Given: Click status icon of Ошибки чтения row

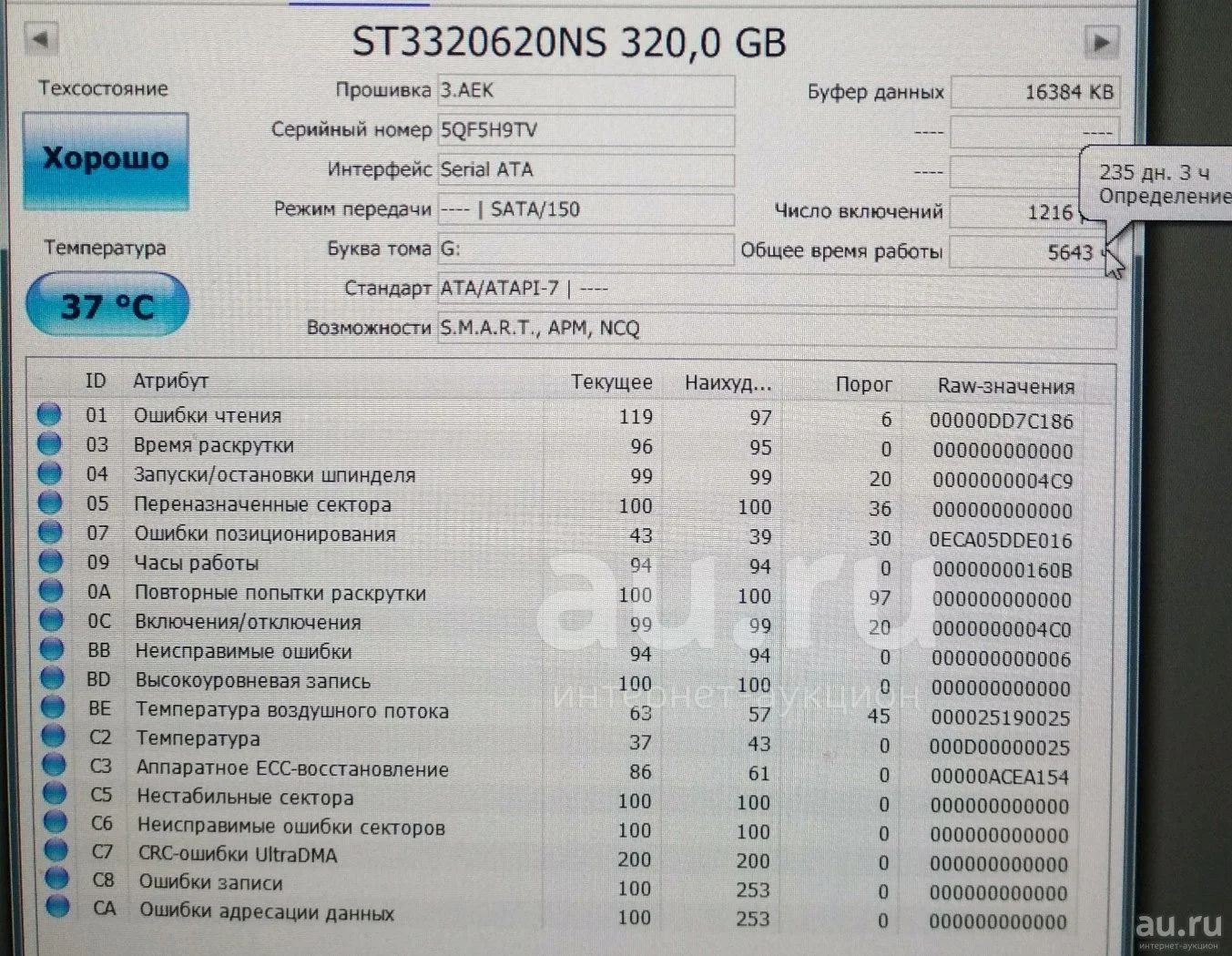Looking at the screenshot, I should (49, 414).
